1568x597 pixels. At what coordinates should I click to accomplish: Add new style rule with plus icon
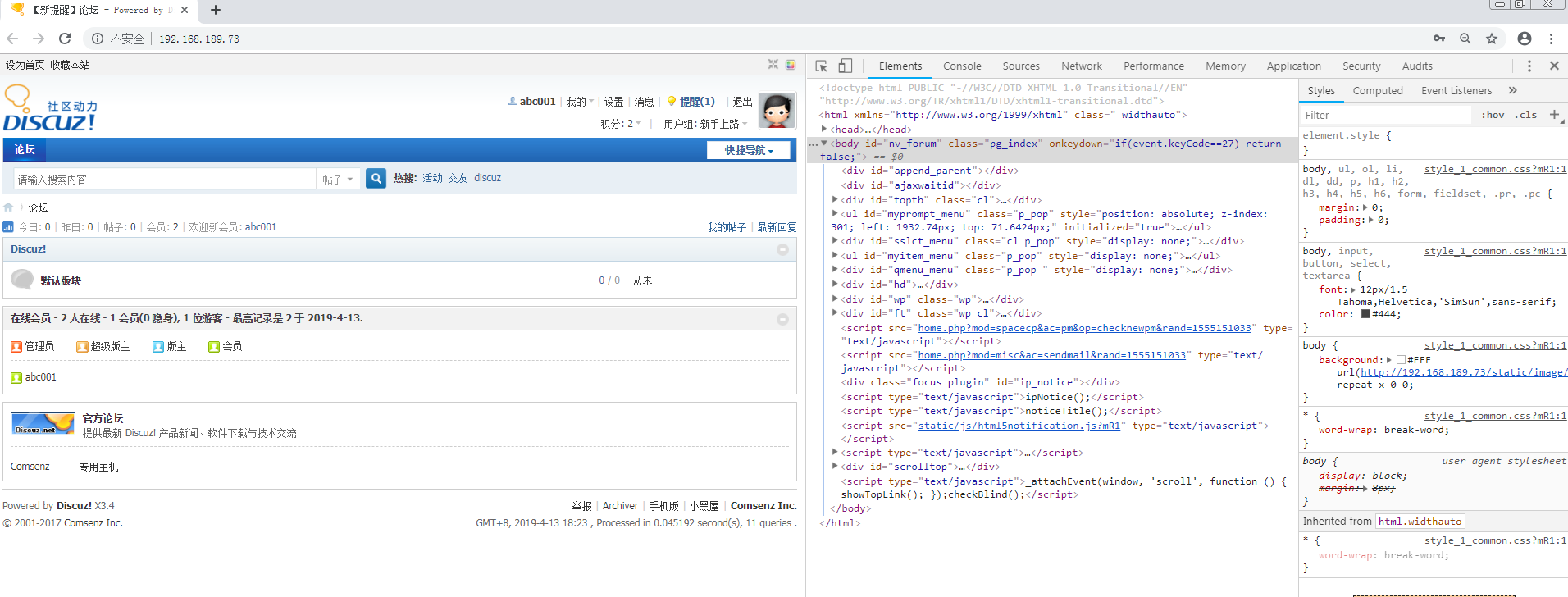tap(1554, 115)
